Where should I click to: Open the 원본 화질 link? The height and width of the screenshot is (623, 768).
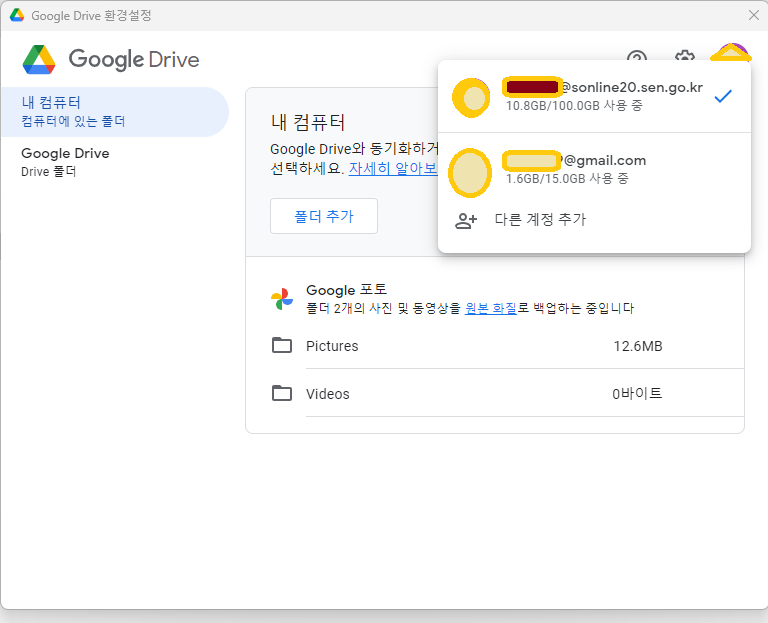coord(490,308)
